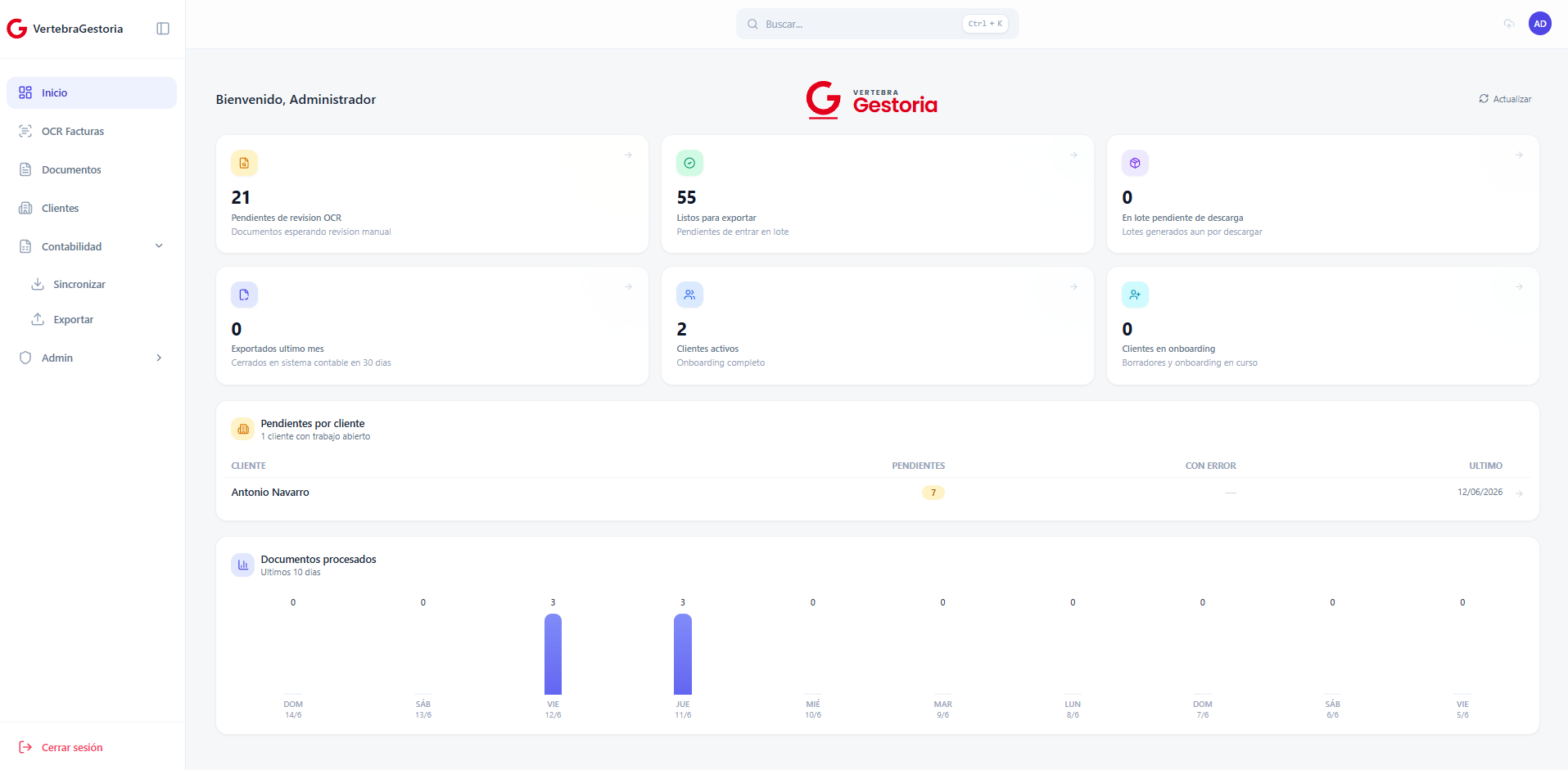Open the Clientes page
1568x770 pixels.
pyautogui.click(x=92, y=208)
